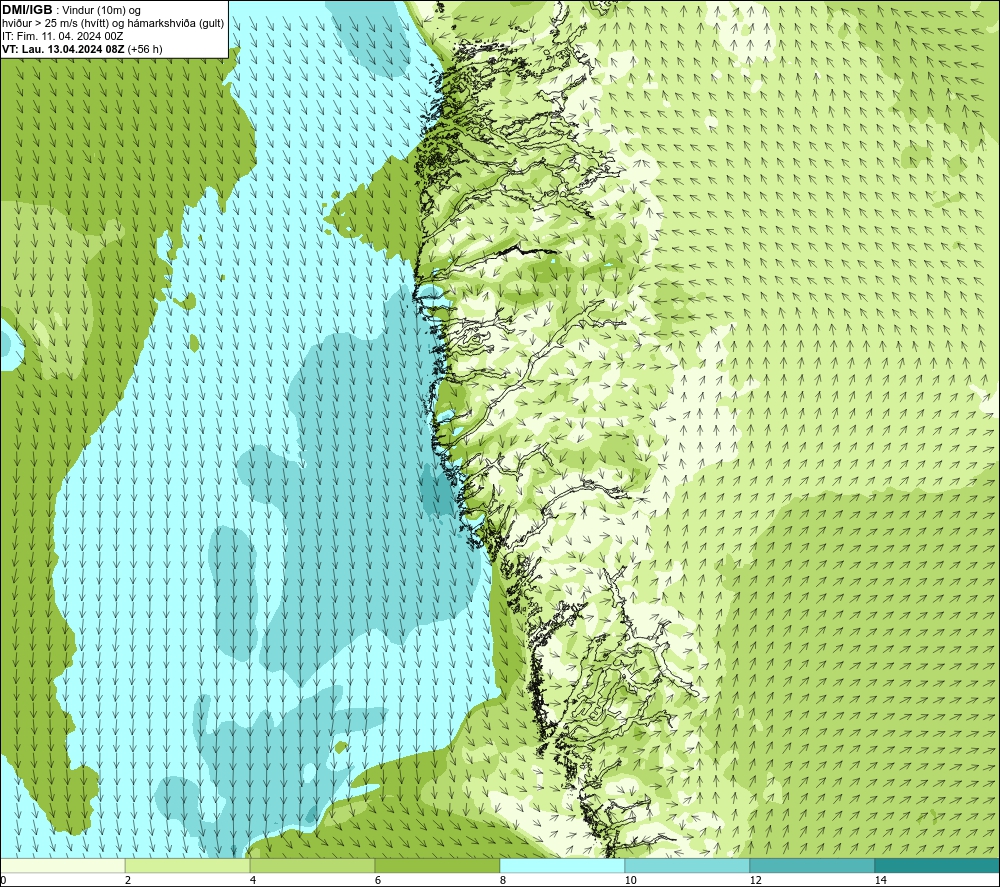Click the legend label '4'

coord(253,881)
